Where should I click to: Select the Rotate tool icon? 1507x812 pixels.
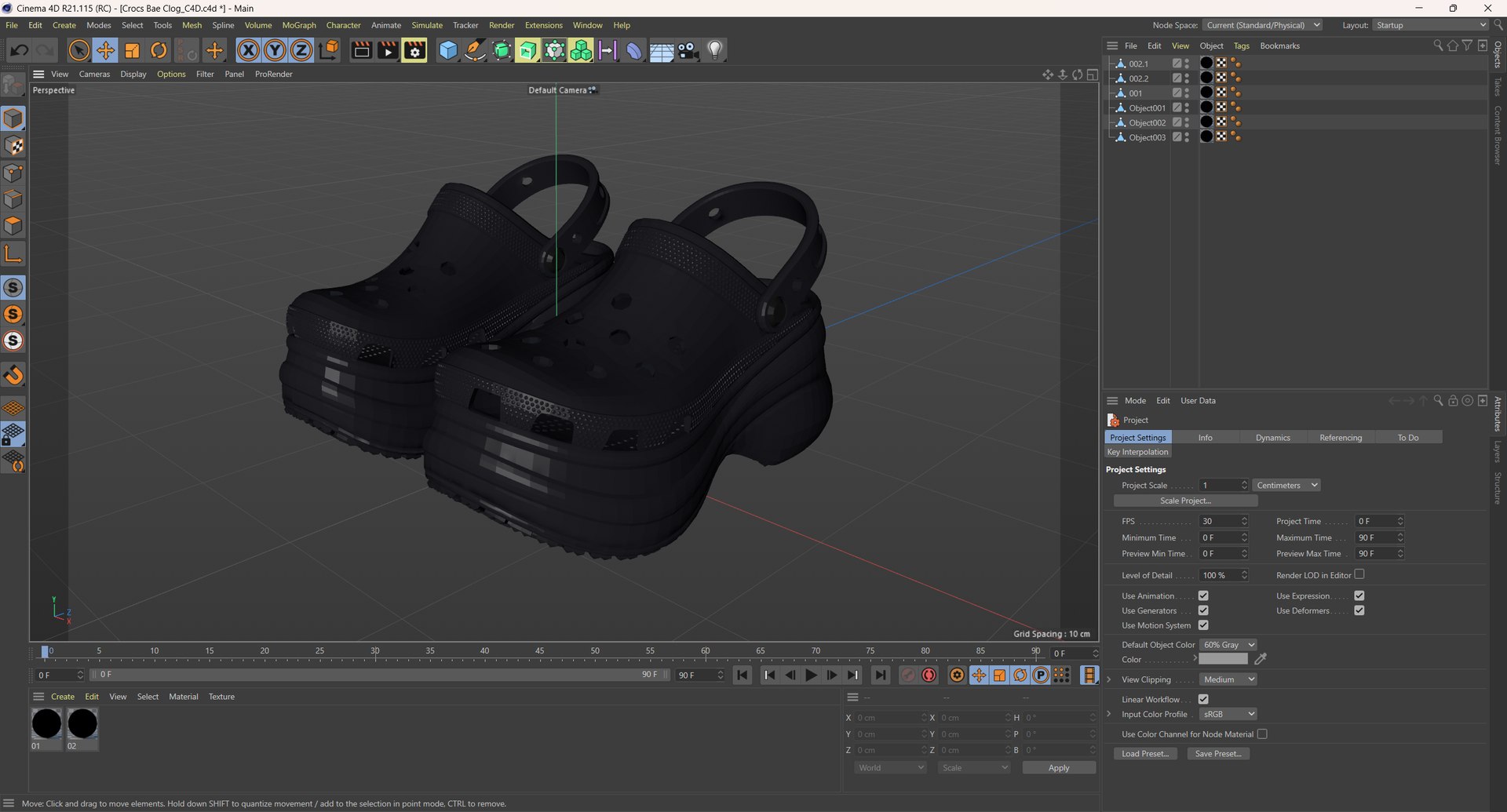click(x=159, y=51)
